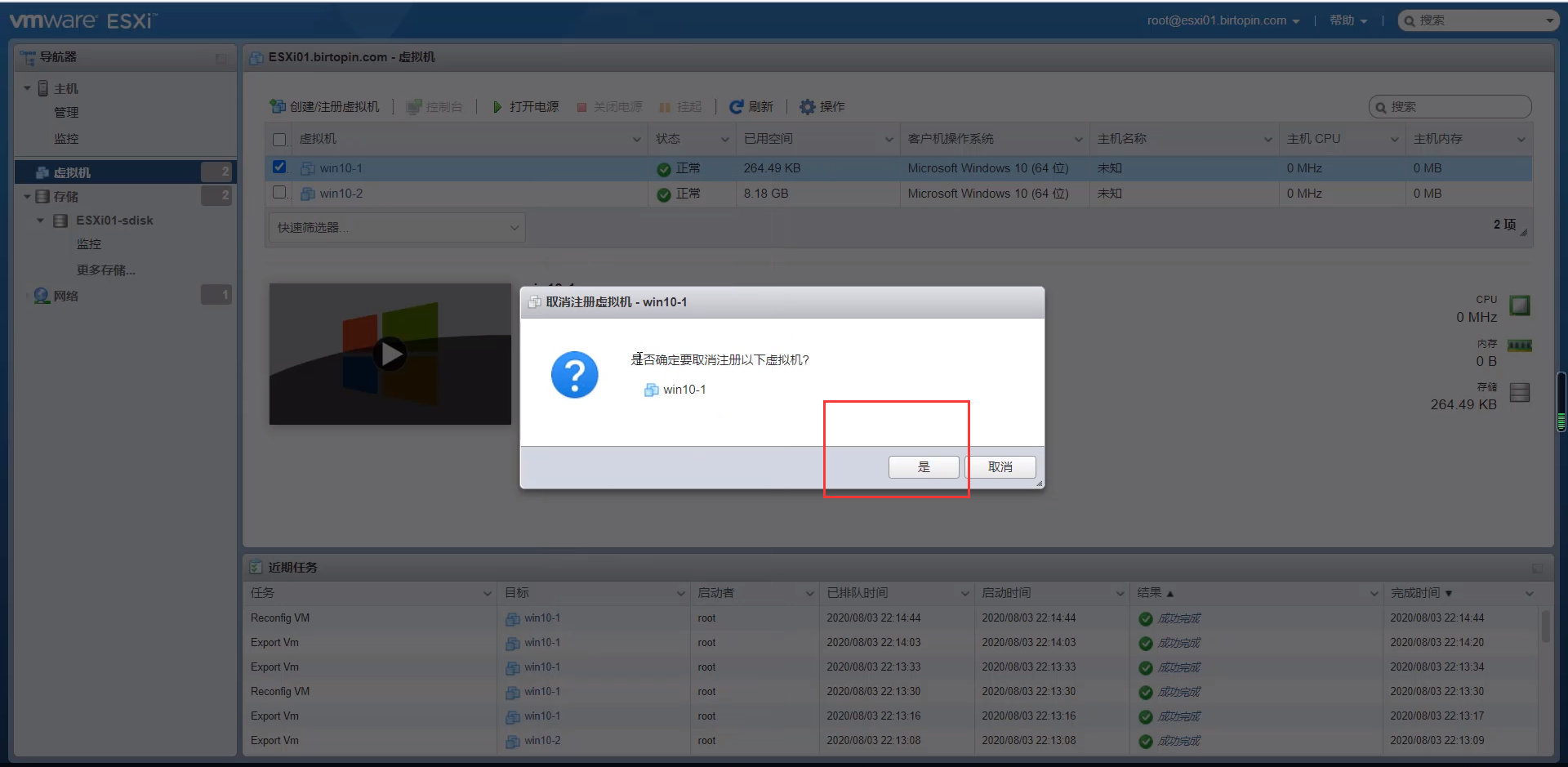Select 管理 under 主机 in navigator

66,113
